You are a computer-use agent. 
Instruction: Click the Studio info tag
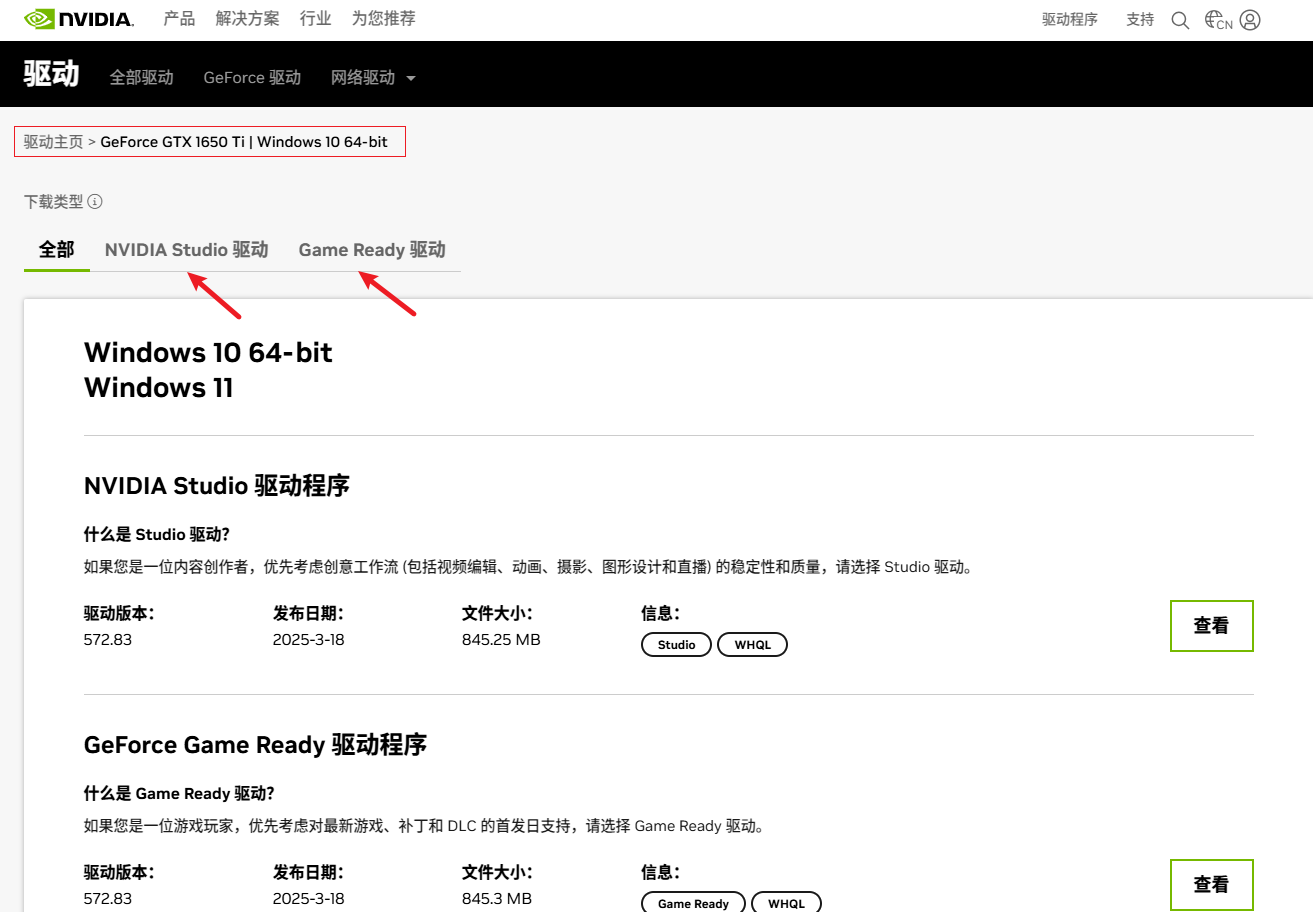676,645
